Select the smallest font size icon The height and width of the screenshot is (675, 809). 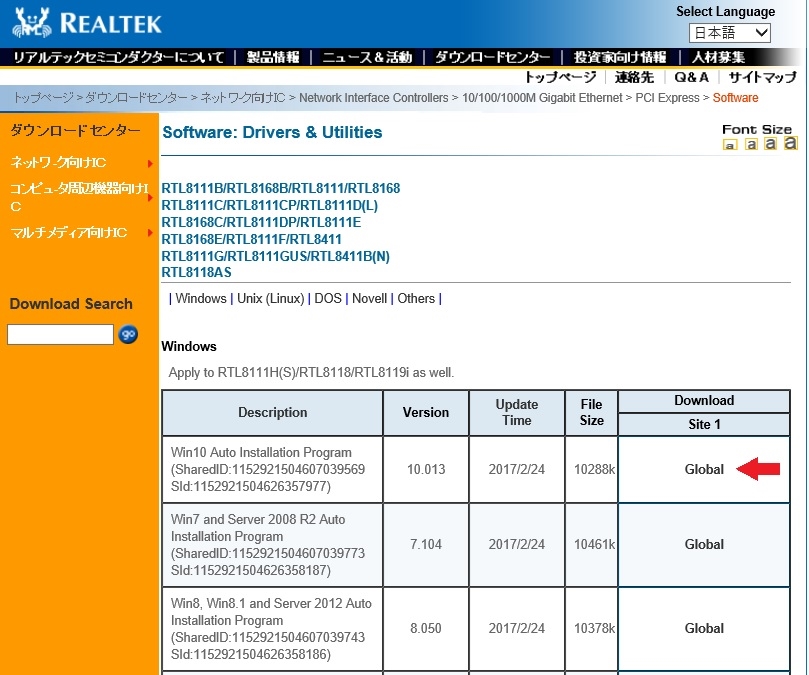(x=730, y=145)
